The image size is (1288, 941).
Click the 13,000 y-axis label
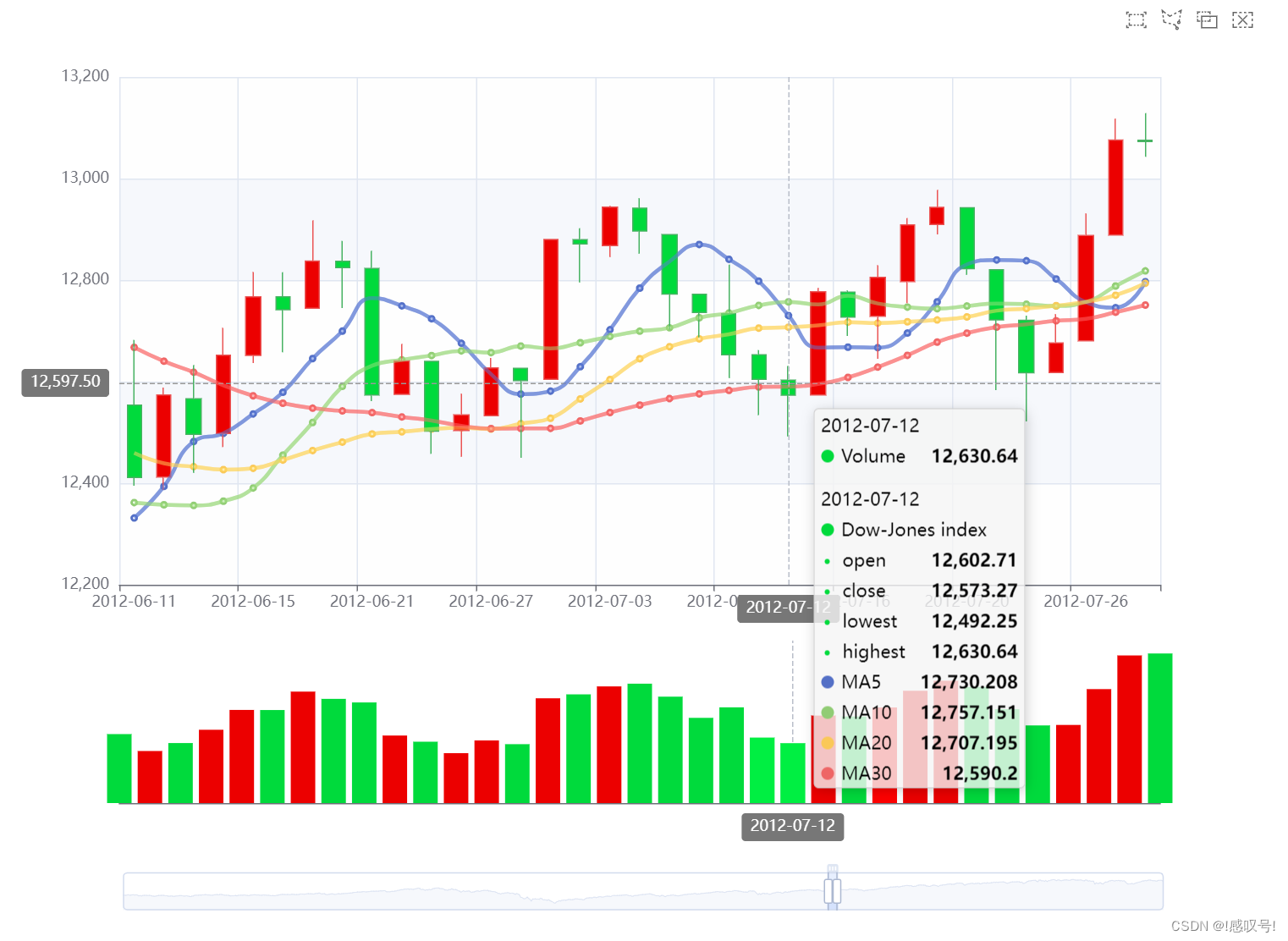click(x=85, y=178)
